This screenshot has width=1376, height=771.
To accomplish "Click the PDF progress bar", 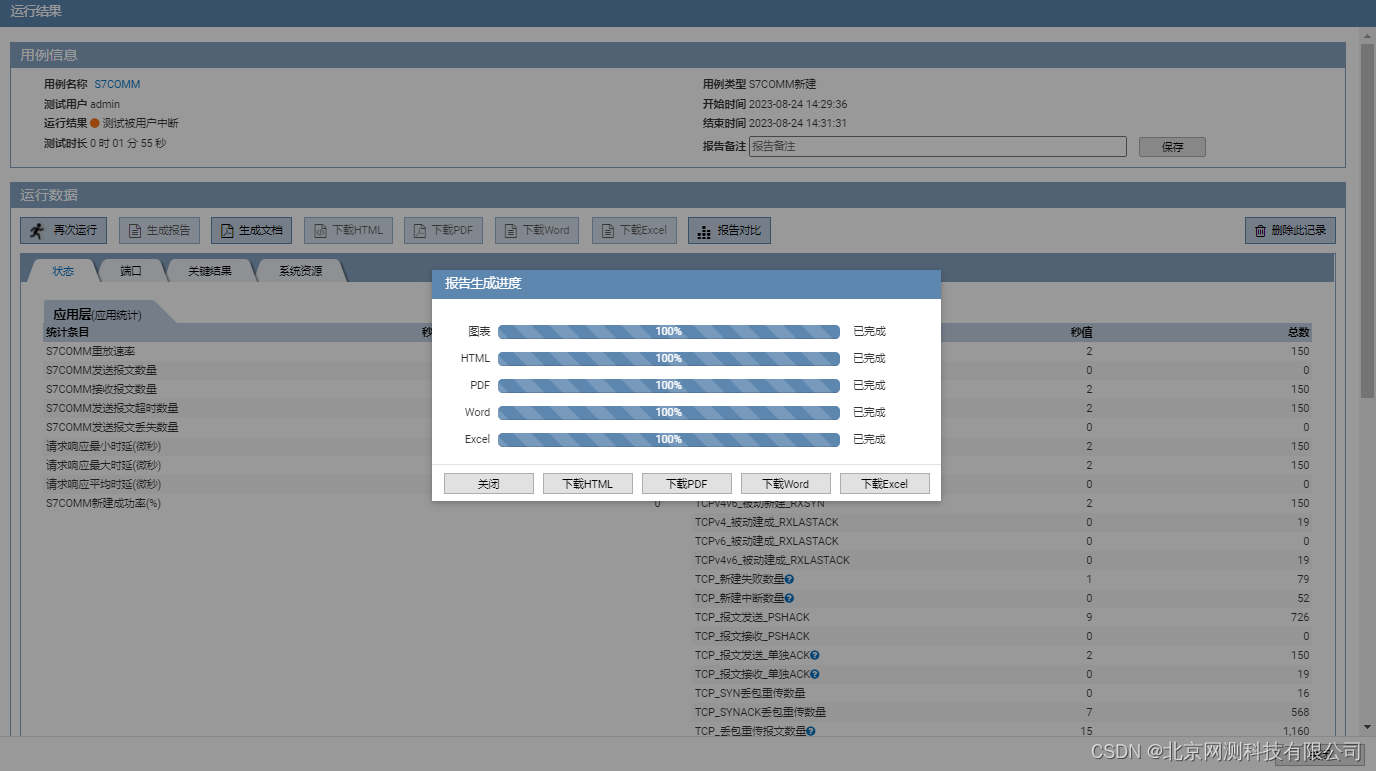I will pos(669,385).
